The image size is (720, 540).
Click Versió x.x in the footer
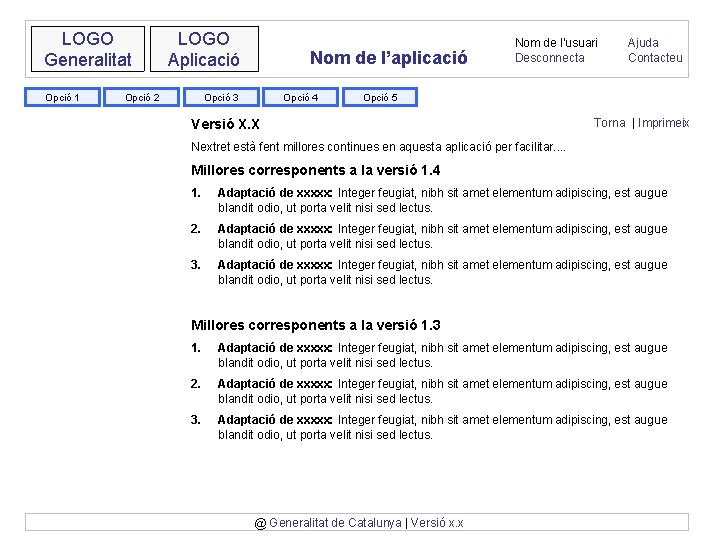(x=437, y=523)
